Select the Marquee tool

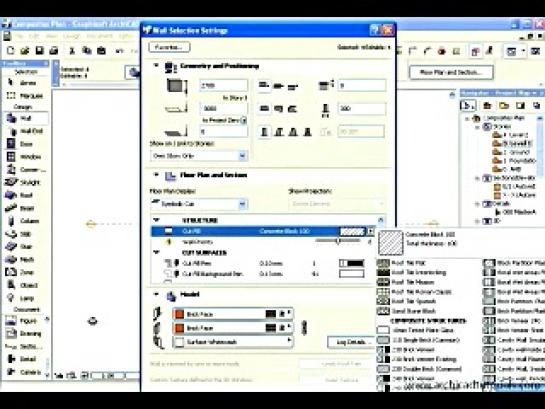(25, 96)
